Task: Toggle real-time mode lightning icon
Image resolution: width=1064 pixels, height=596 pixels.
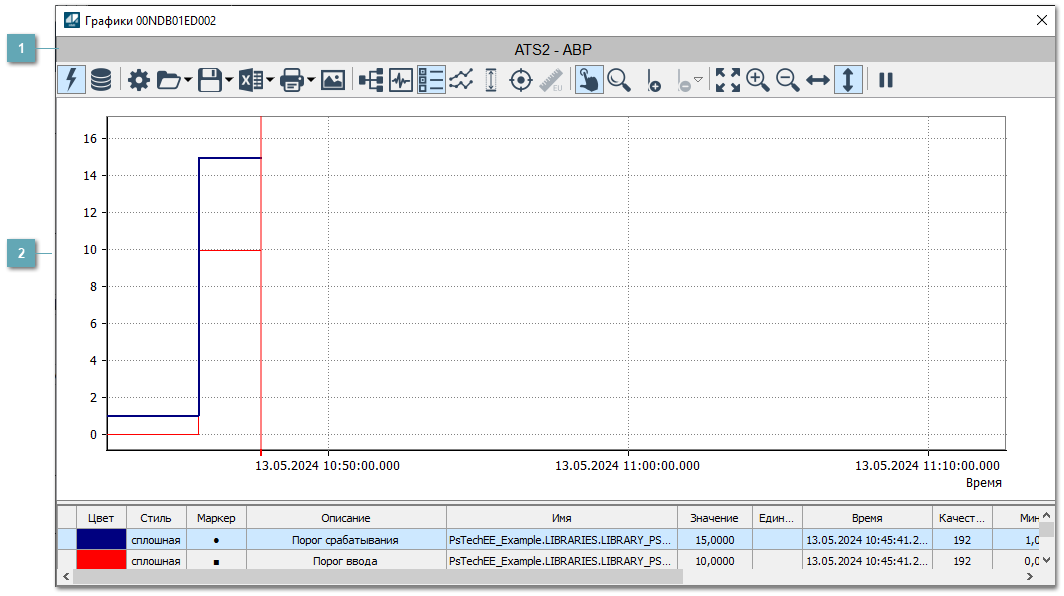Action: 71,80
